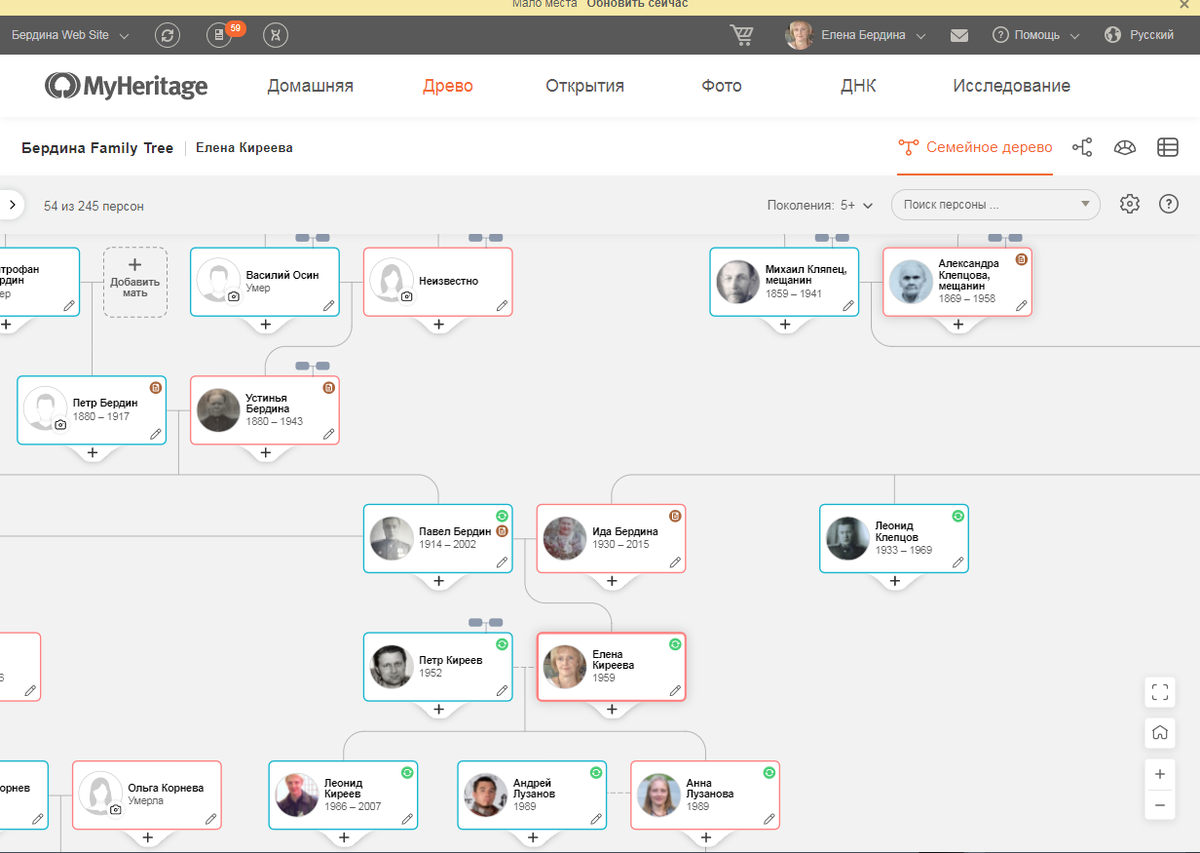1200x853 pixels.
Task: Zoom in the tree with plus
Action: tap(1160, 774)
